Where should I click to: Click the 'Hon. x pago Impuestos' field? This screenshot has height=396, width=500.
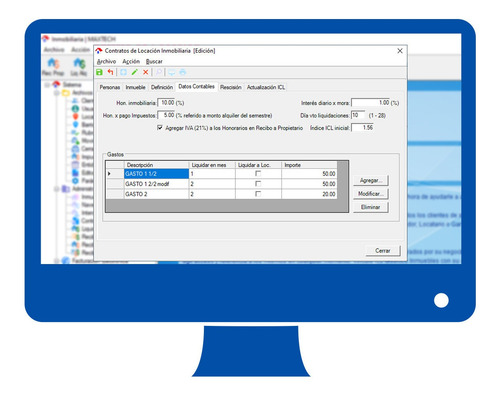166,115
